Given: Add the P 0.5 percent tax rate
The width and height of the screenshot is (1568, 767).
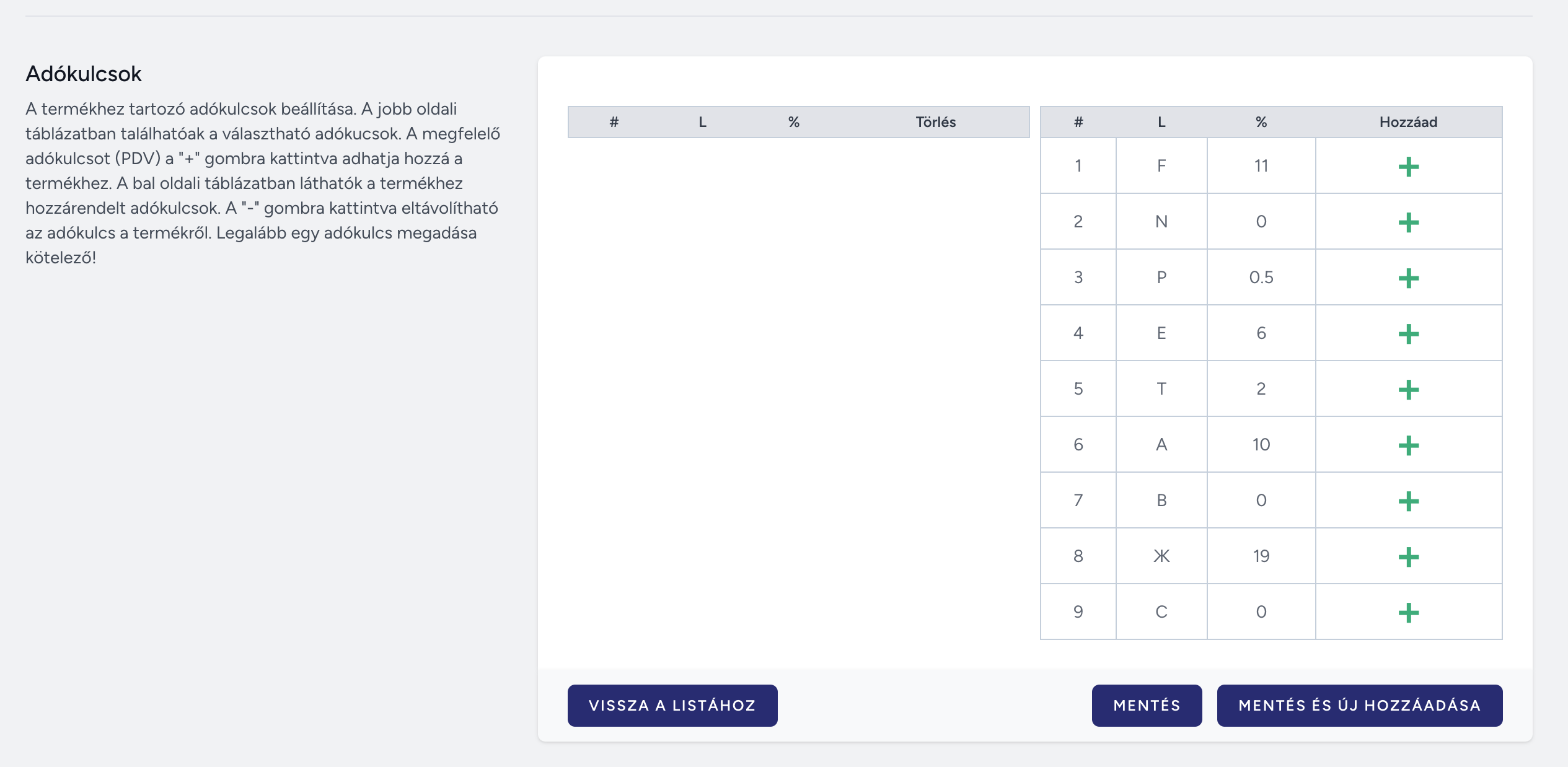Looking at the screenshot, I should (x=1408, y=278).
